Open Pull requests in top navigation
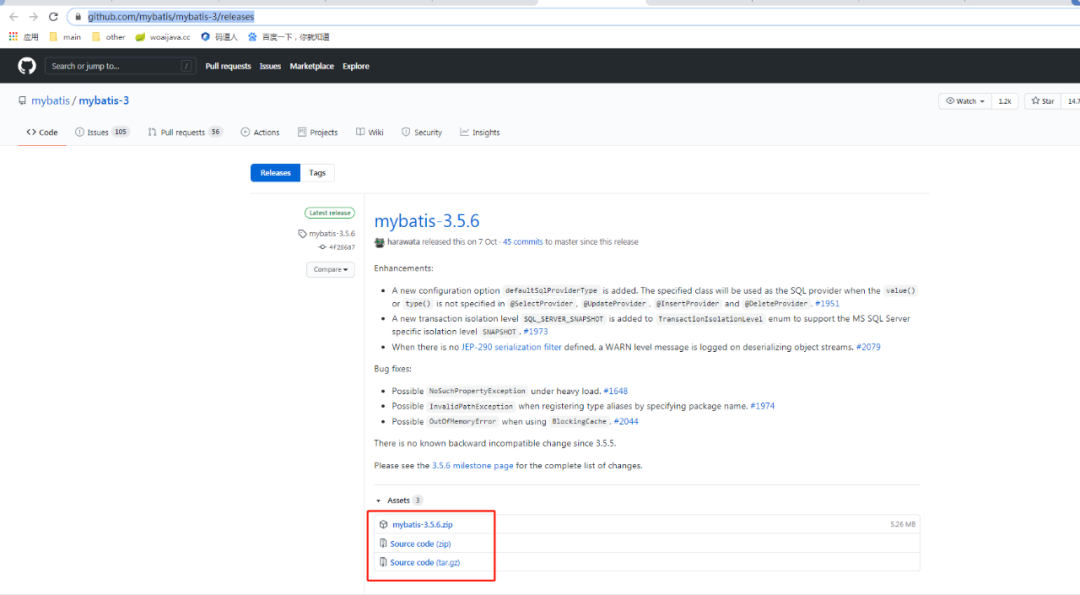 [x=228, y=66]
